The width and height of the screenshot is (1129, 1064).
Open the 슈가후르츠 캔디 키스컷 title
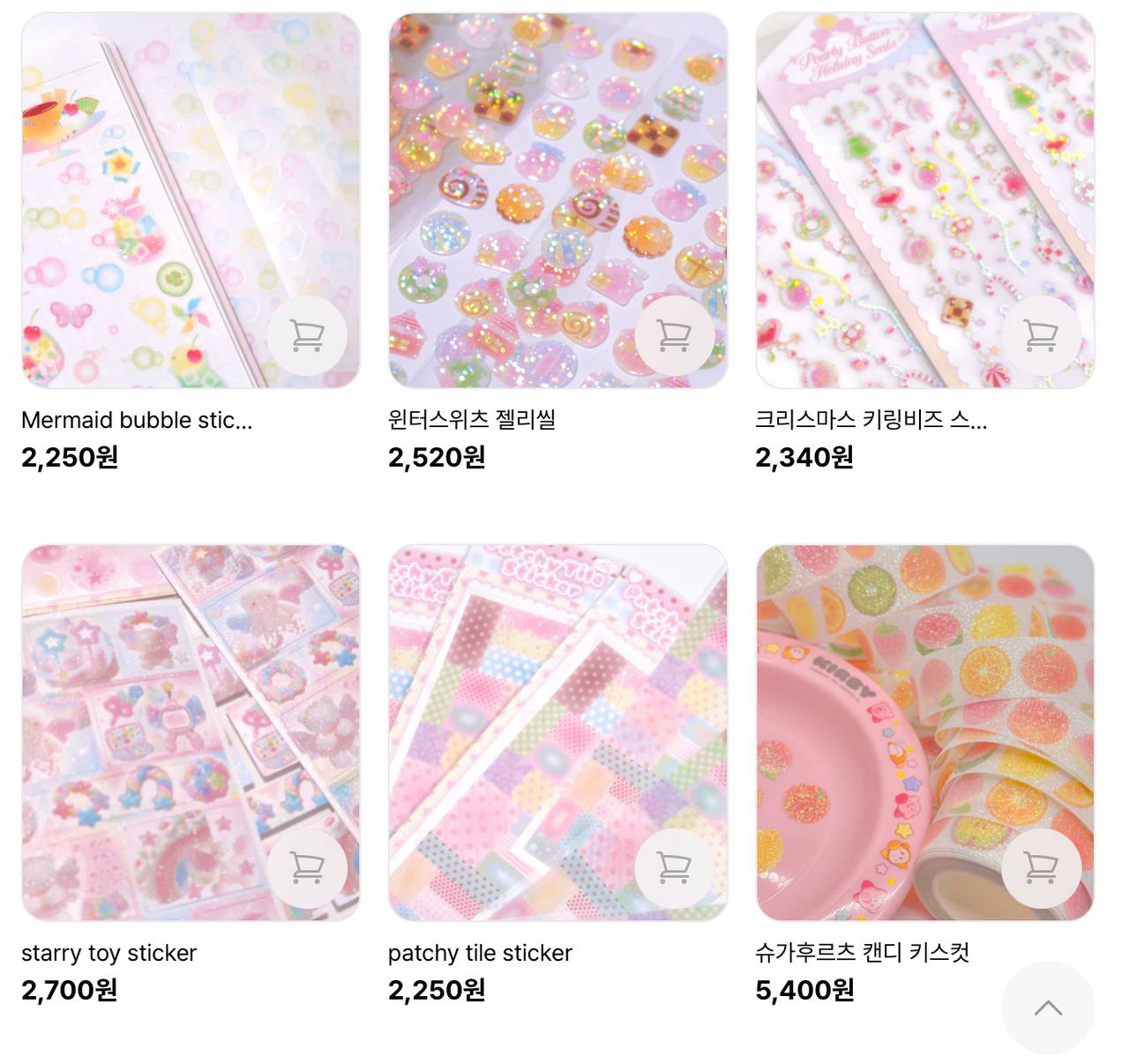point(863,953)
